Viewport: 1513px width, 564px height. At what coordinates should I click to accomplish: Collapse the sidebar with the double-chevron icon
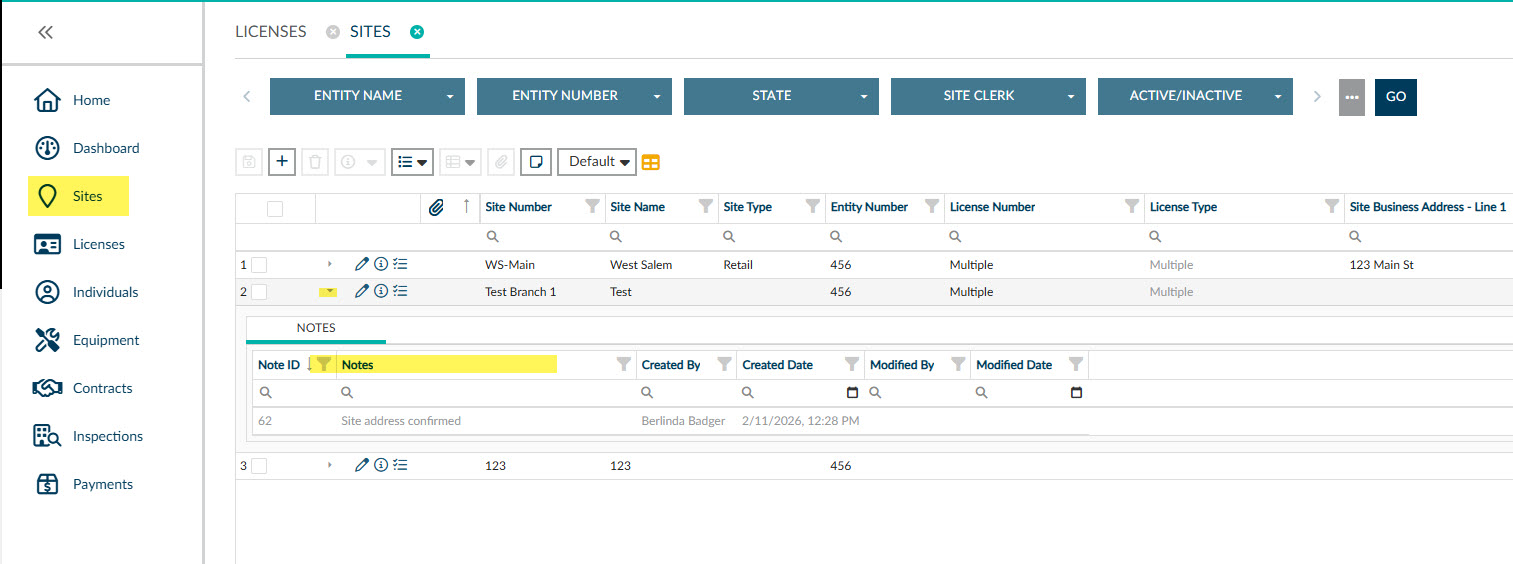(x=45, y=32)
